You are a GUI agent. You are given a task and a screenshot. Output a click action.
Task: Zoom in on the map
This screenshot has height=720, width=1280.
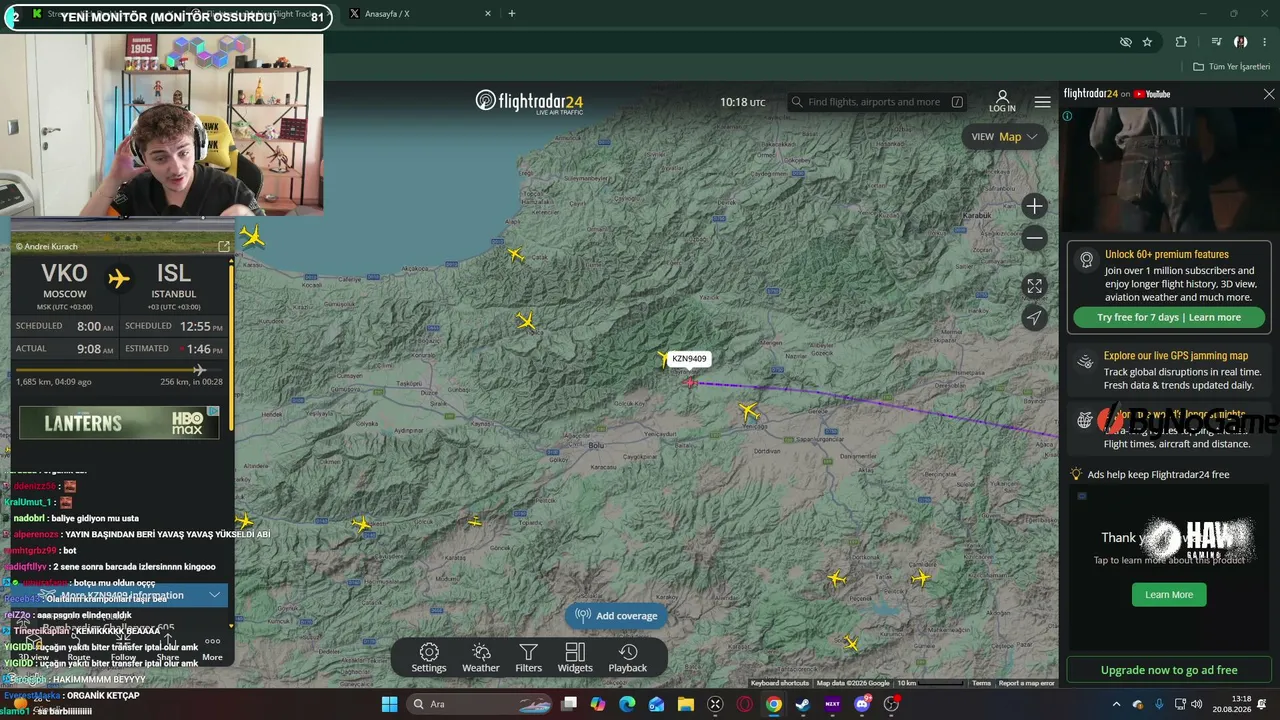(x=1035, y=206)
